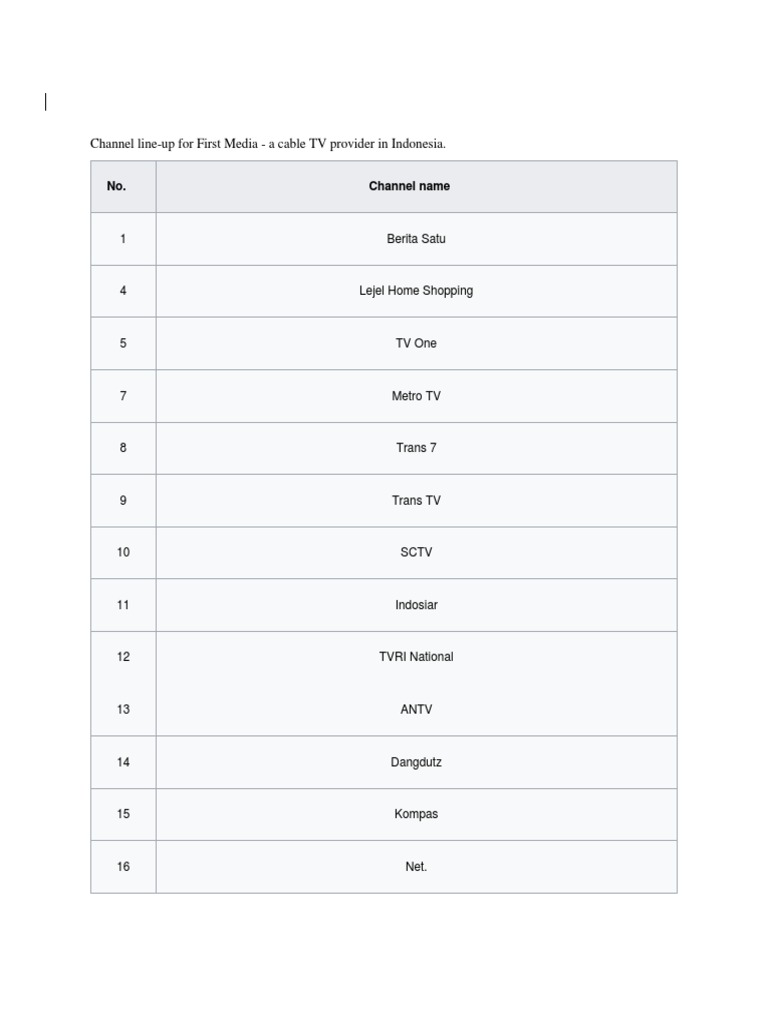This screenshot has height=1024, width=768.
Task: Click the First Media caption text
Action: (268, 144)
